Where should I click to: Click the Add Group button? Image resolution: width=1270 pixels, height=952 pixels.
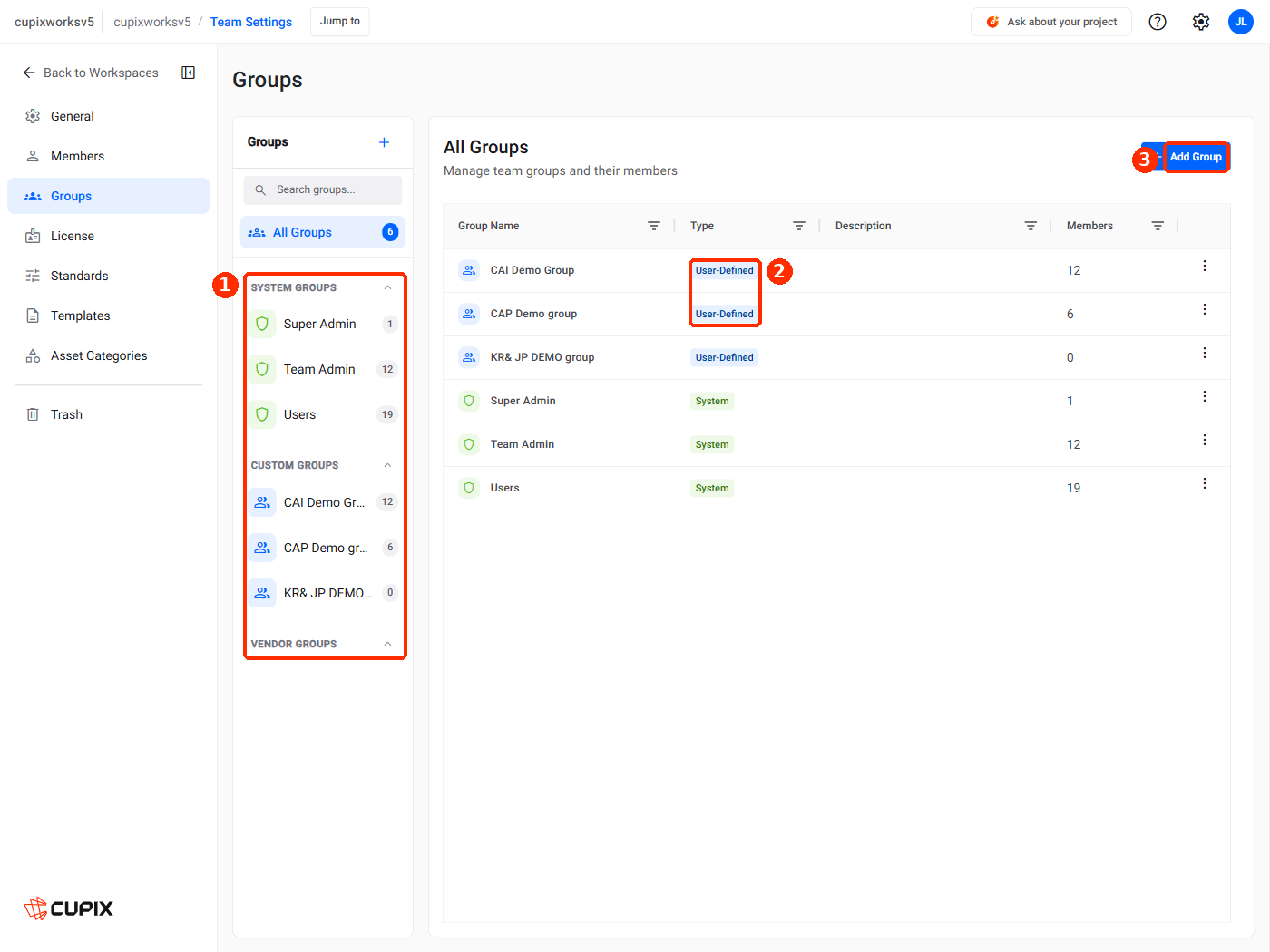1186,157
